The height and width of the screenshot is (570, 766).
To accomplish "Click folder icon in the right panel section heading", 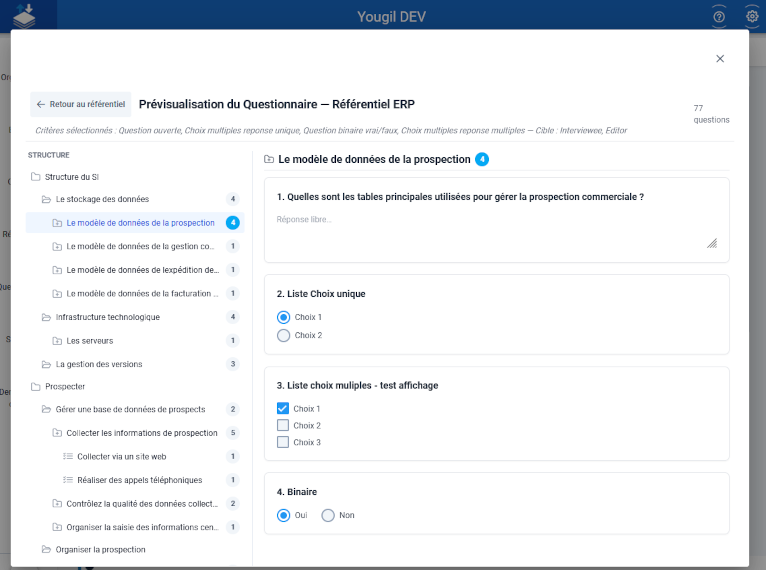I will [x=269, y=159].
